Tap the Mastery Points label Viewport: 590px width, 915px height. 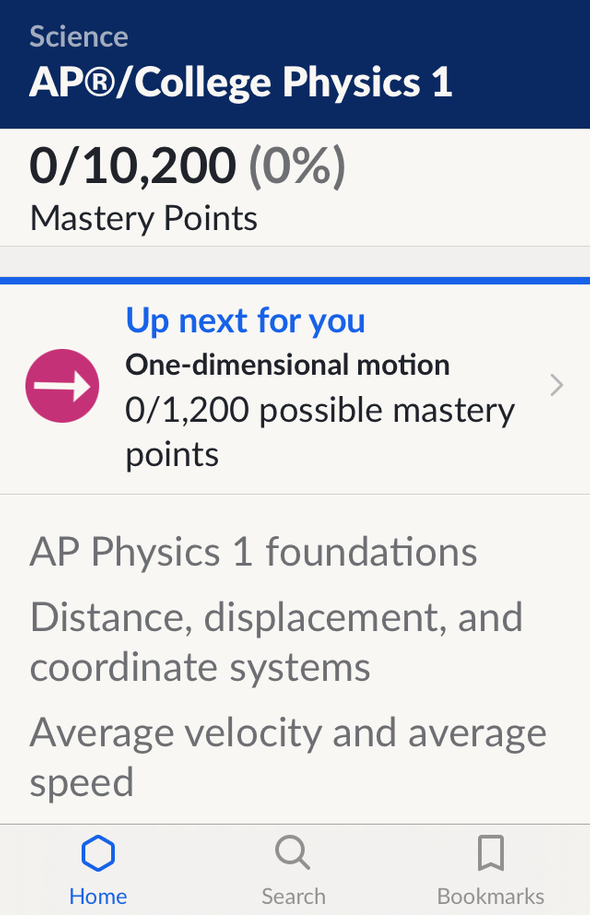click(x=144, y=219)
